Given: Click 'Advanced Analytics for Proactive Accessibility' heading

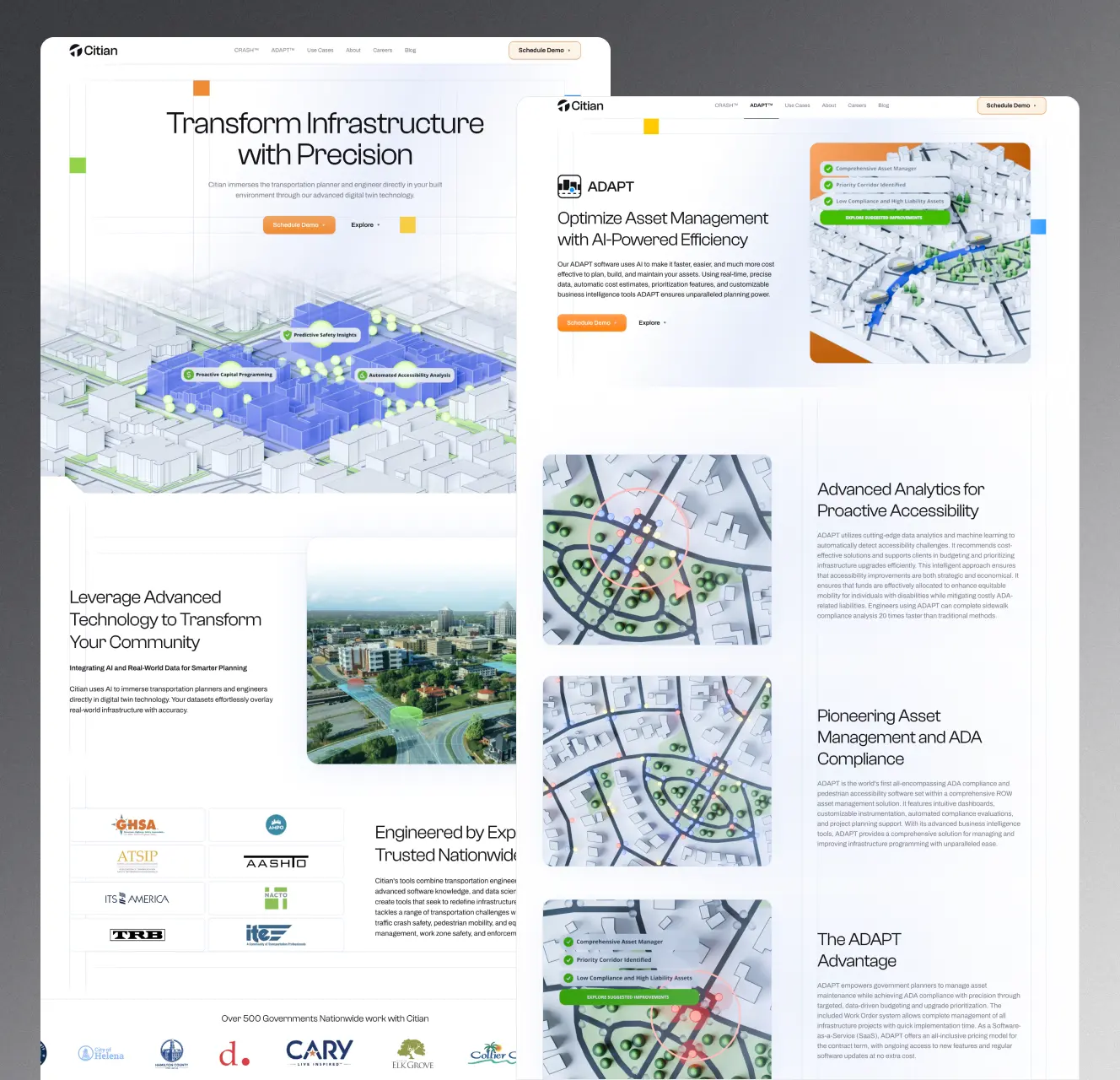Looking at the screenshot, I should click(x=901, y=500).
